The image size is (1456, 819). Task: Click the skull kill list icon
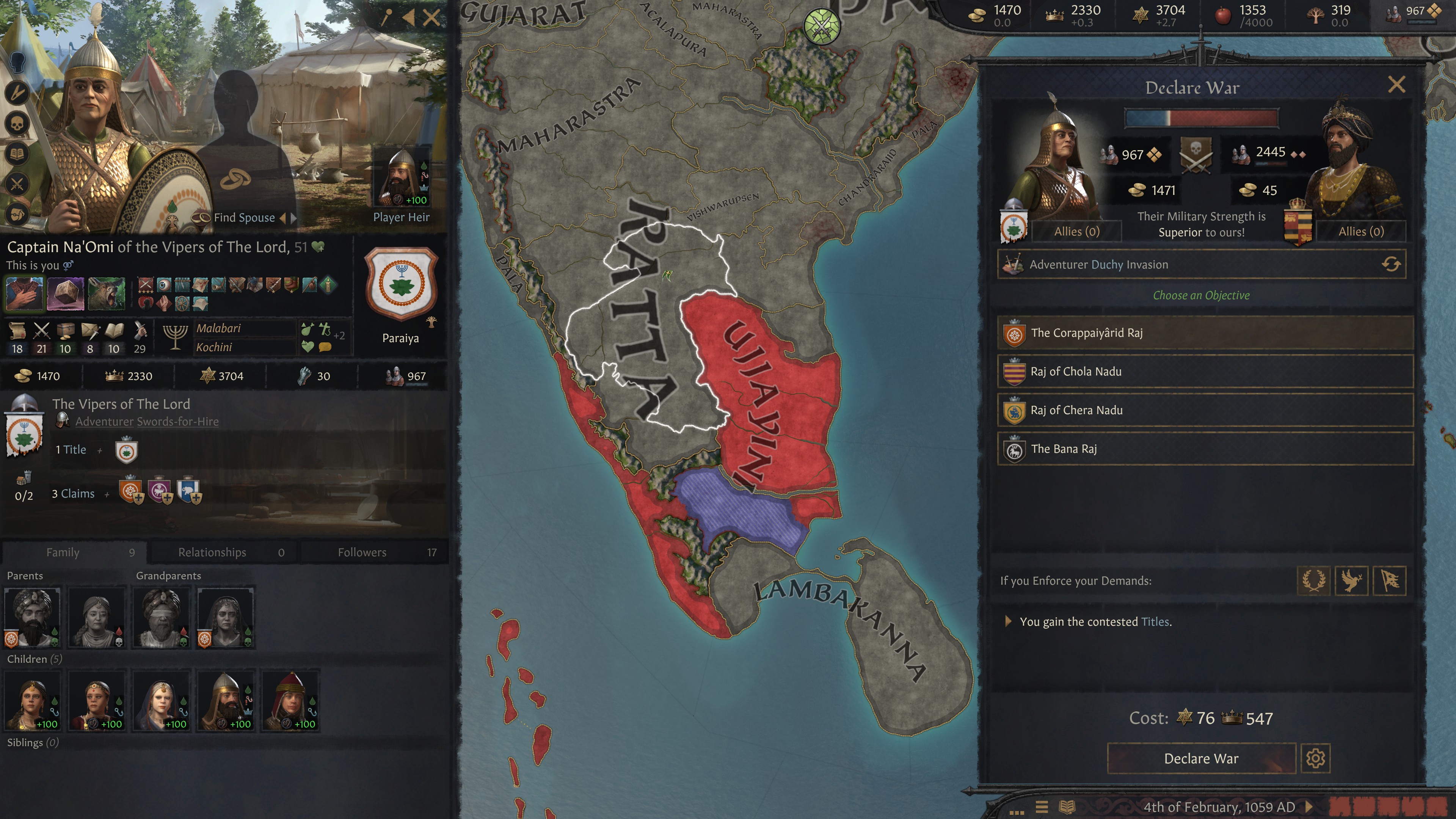(x=17, y=123)
